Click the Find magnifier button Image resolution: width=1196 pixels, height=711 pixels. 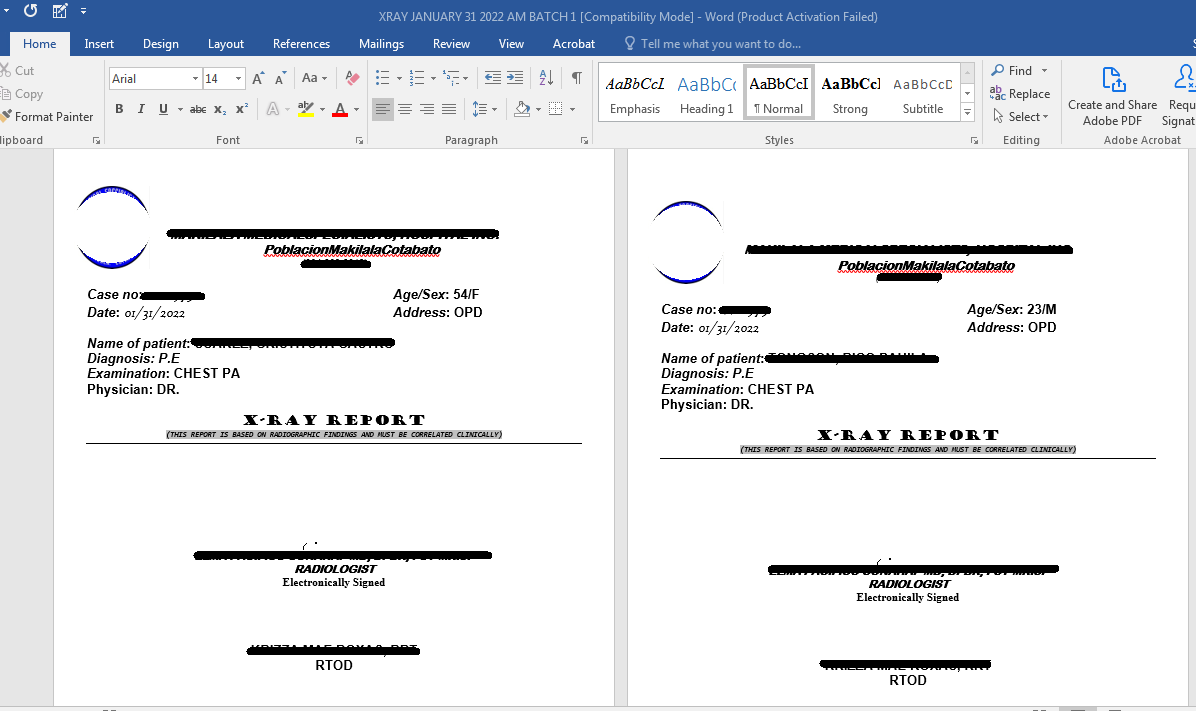click(x=1011, y=70)
